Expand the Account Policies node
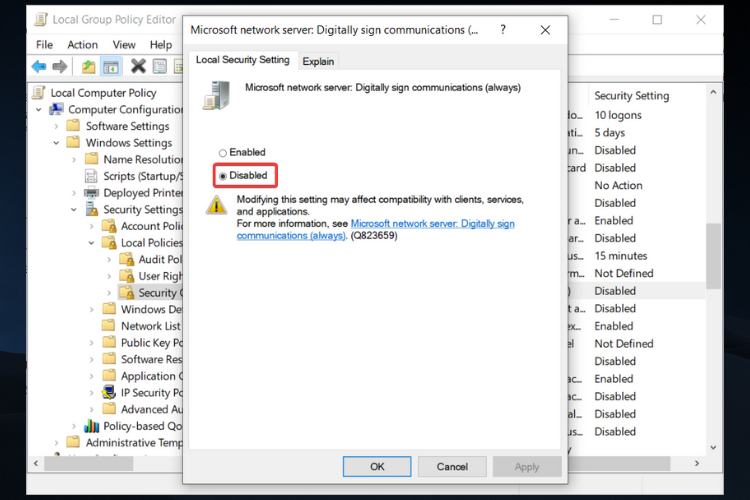The height and width of the screenshot is (500, 750). (x=92, y=226)
